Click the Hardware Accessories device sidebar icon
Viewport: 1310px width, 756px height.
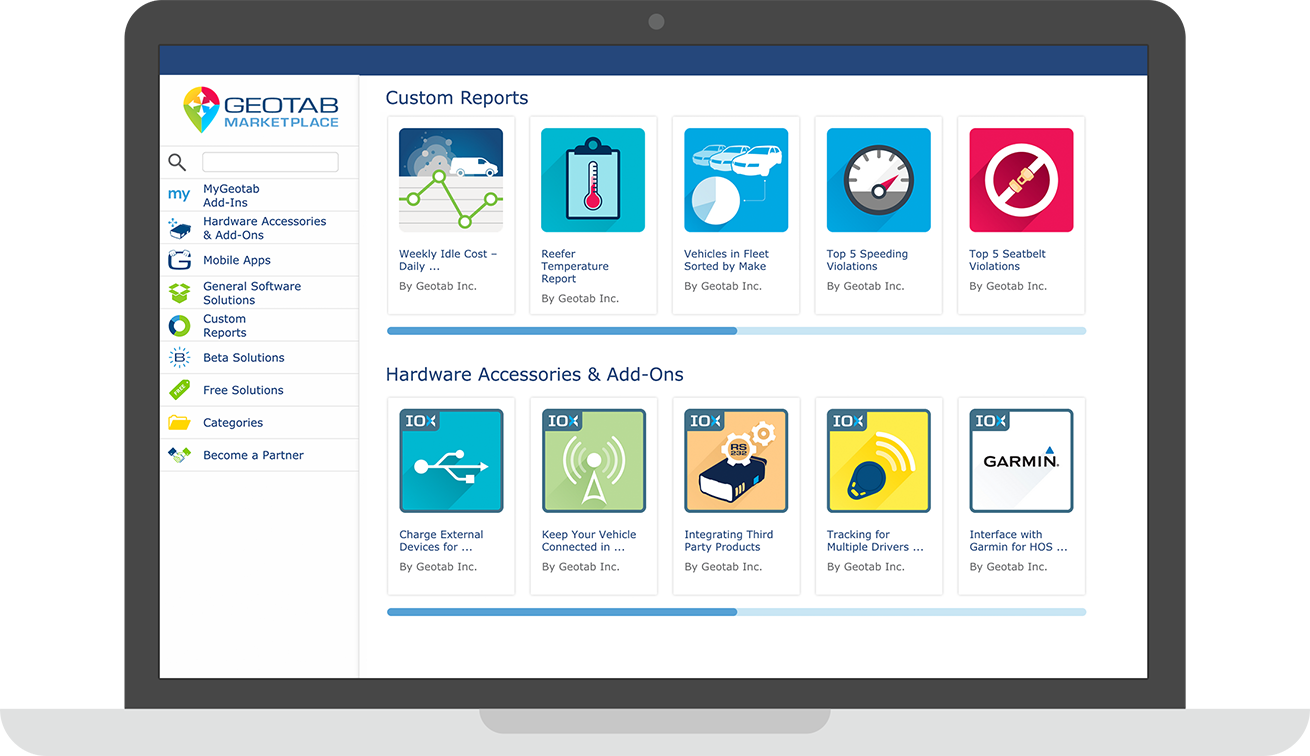coord(179,228)
